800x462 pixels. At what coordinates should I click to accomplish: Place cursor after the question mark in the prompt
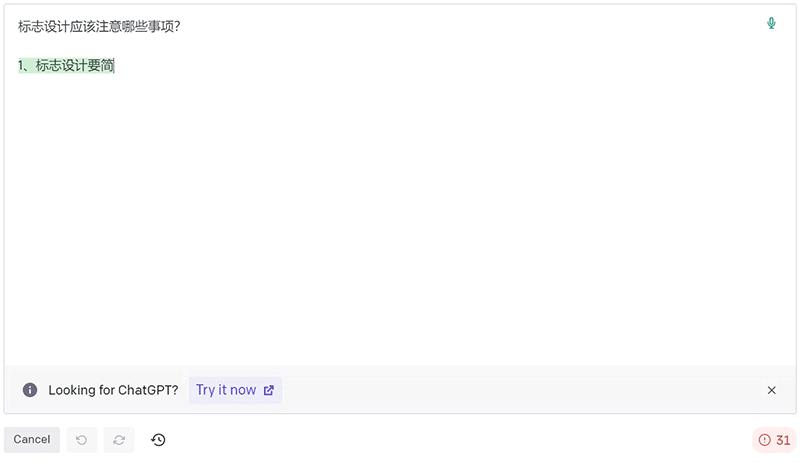[x=181, y=27]
